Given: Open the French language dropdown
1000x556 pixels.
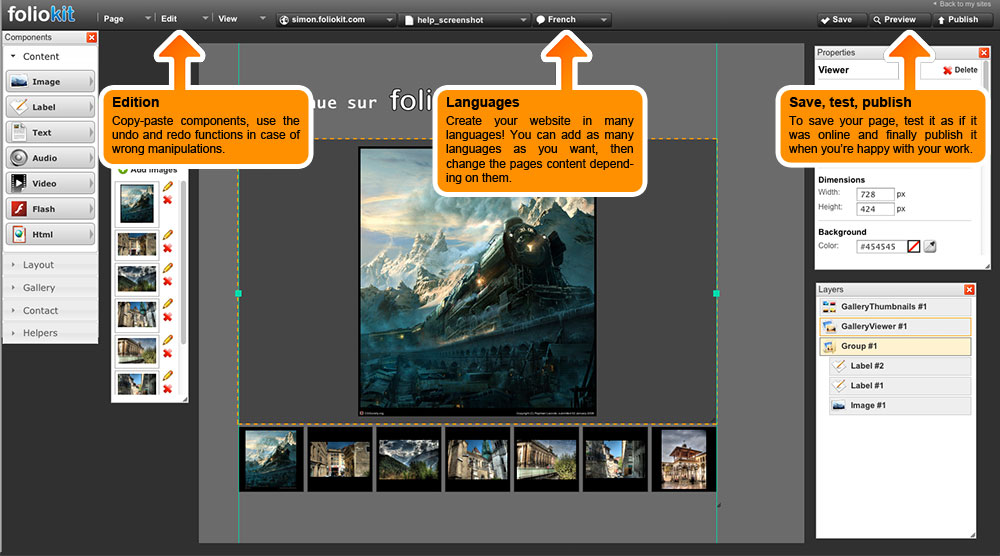Looking at the screenshot, I should coord(572,19).
